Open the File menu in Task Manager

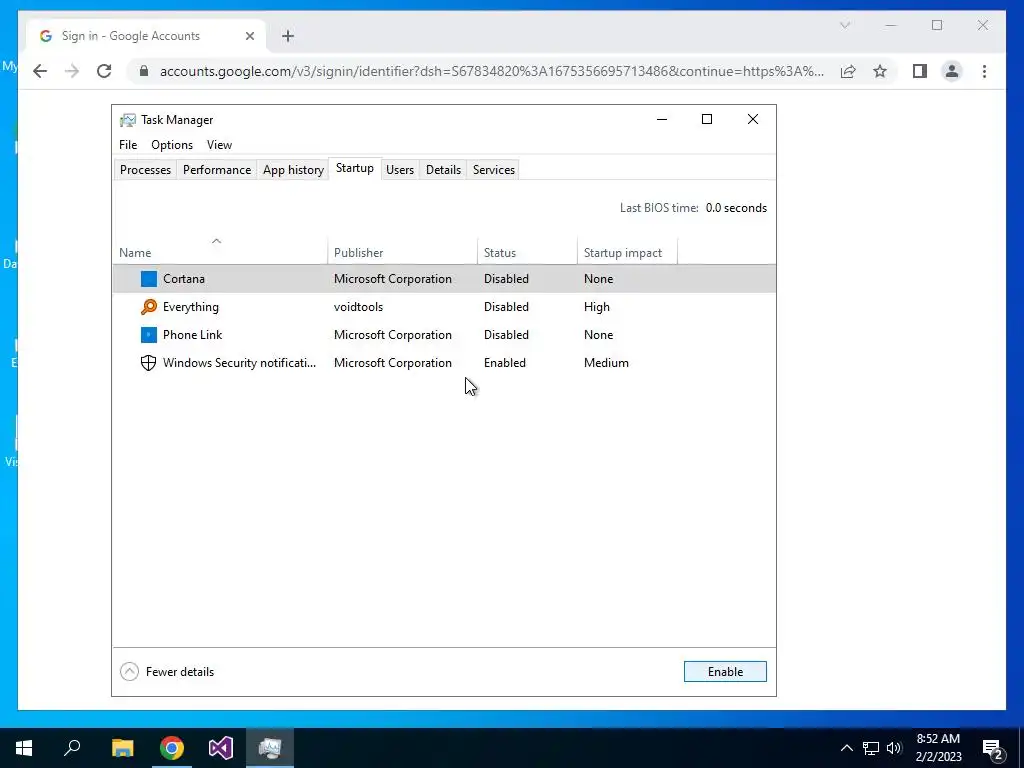click(128, 145)
